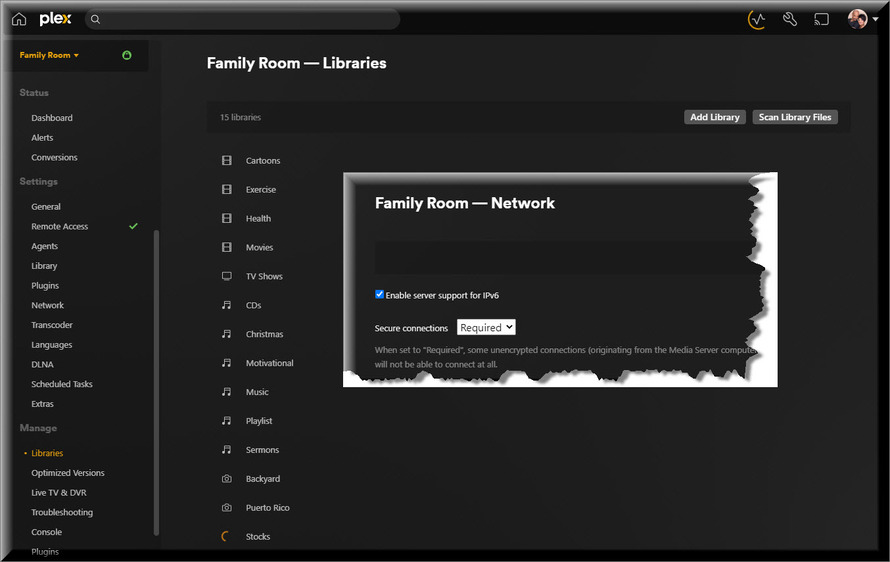The height and width of the screenshot is (562, 890).
Task: Click the CDs music note icon
Action: (x=226, y=305)
